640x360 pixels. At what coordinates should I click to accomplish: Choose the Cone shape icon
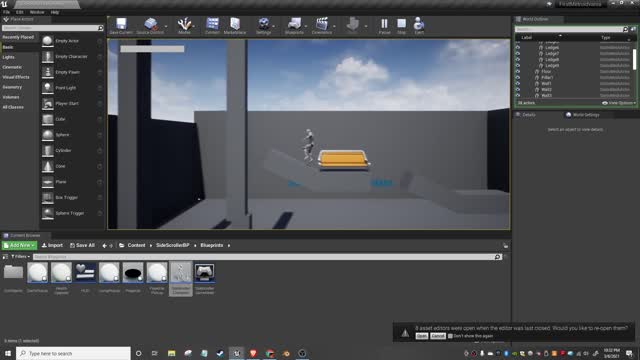(48, 166)
